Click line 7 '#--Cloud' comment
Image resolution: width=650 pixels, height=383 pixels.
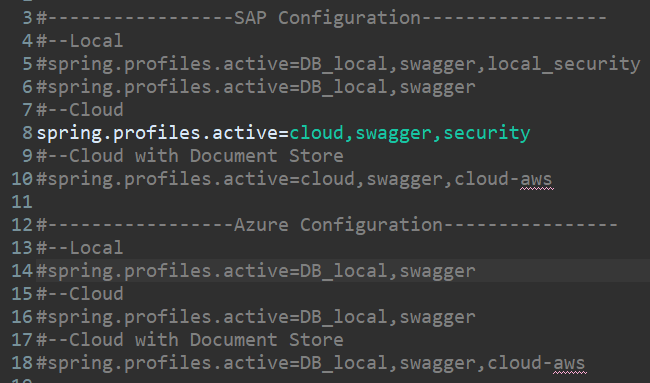80,110
